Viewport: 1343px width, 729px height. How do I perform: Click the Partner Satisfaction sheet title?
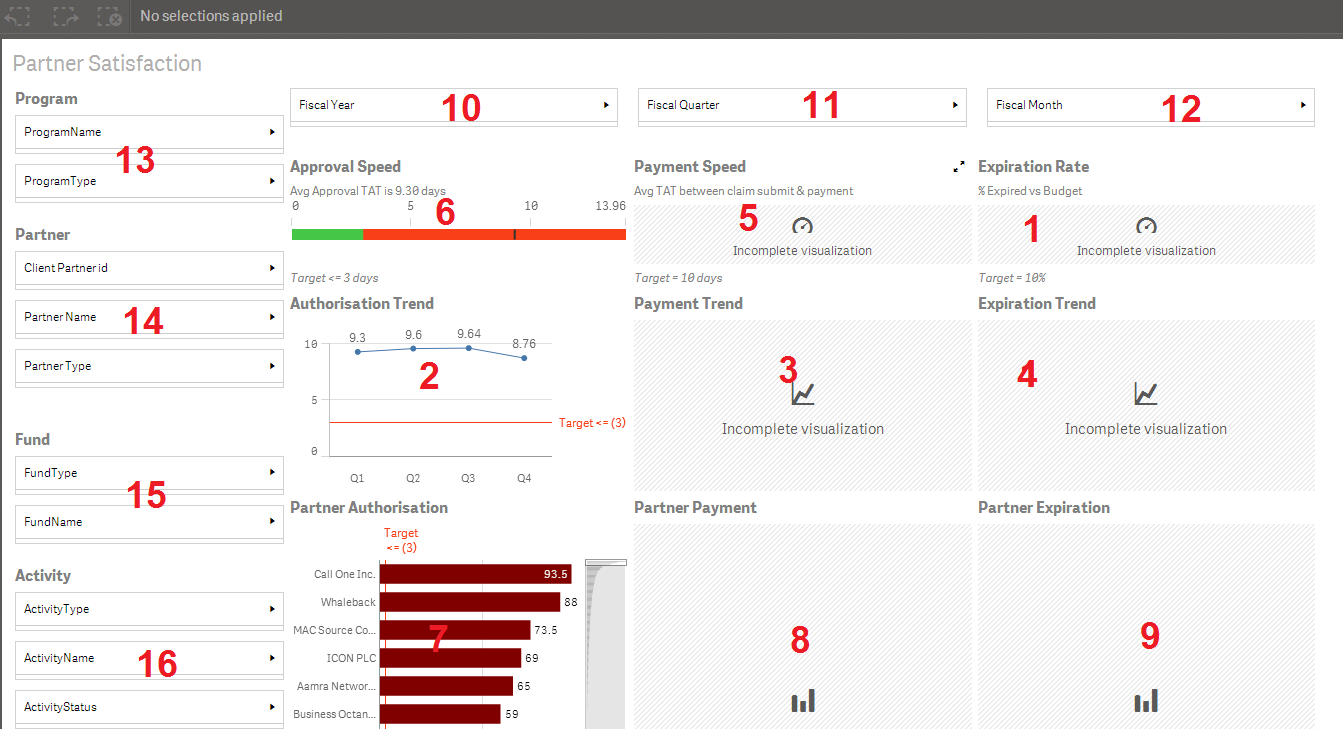pyautogui.click(x=107, y=64)
